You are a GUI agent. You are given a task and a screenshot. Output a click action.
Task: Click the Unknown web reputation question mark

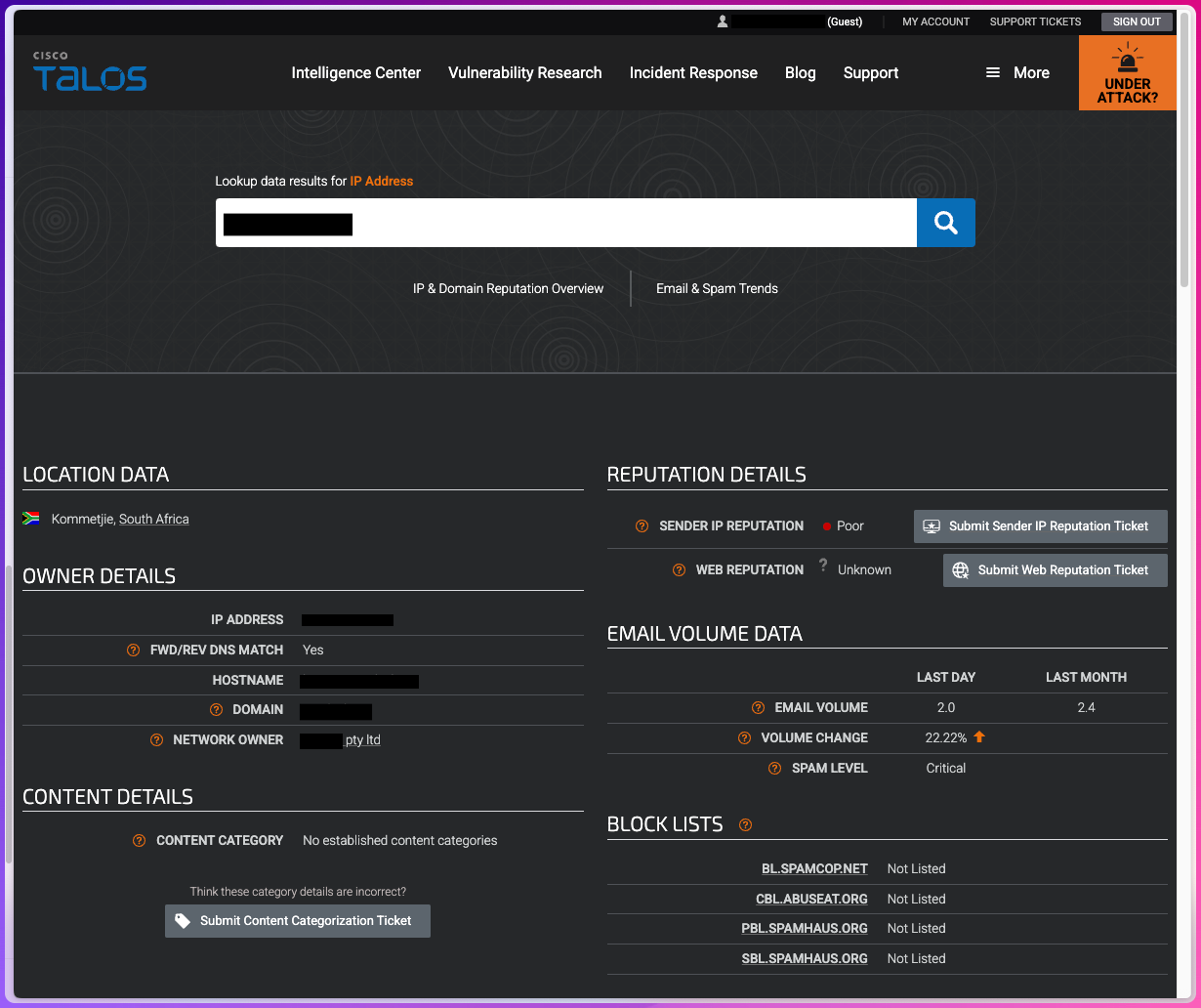[x=823, y=566]
